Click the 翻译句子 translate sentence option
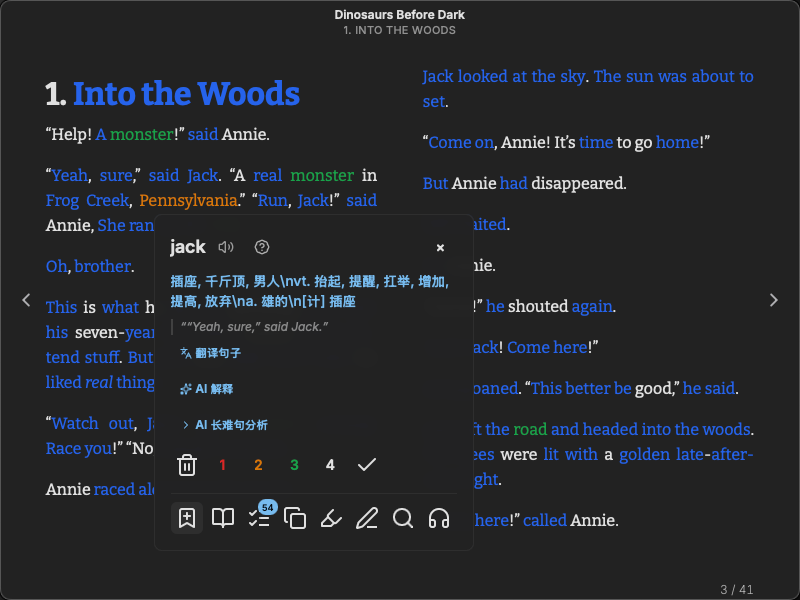The width and height of the screenshot is (800, 600). (x=210, y=353)
